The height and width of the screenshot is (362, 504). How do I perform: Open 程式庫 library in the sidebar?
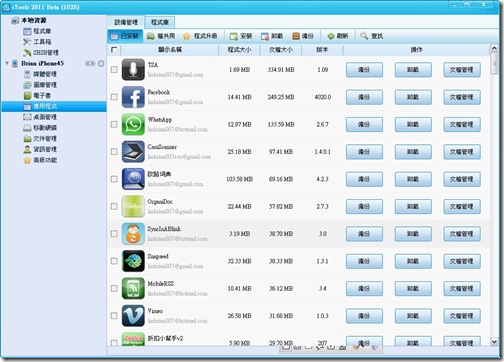pyautogui.click(x=37, y=31)
